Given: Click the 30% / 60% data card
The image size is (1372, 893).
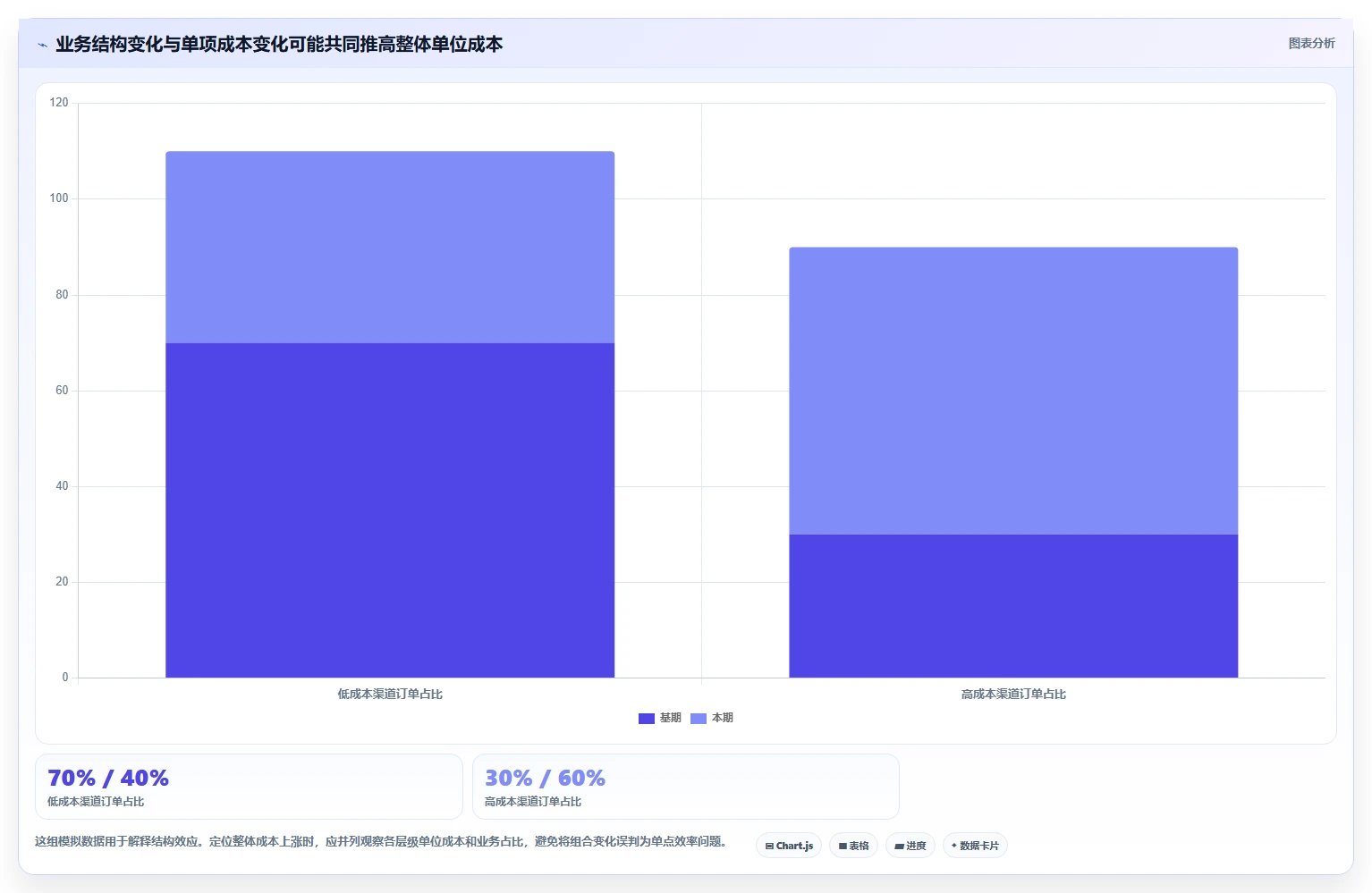Looking at the screenshot, I should point(686,787).
